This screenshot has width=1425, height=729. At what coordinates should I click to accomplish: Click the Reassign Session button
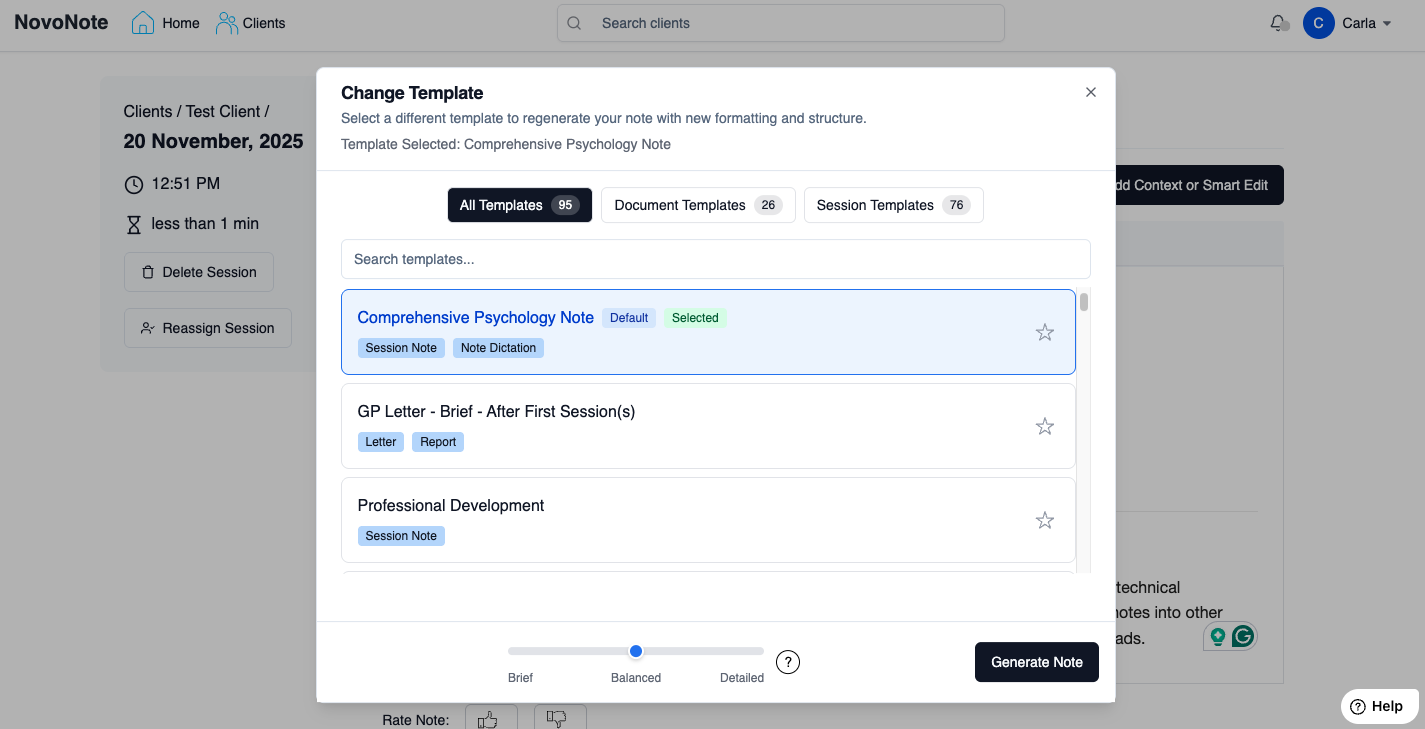208,328
